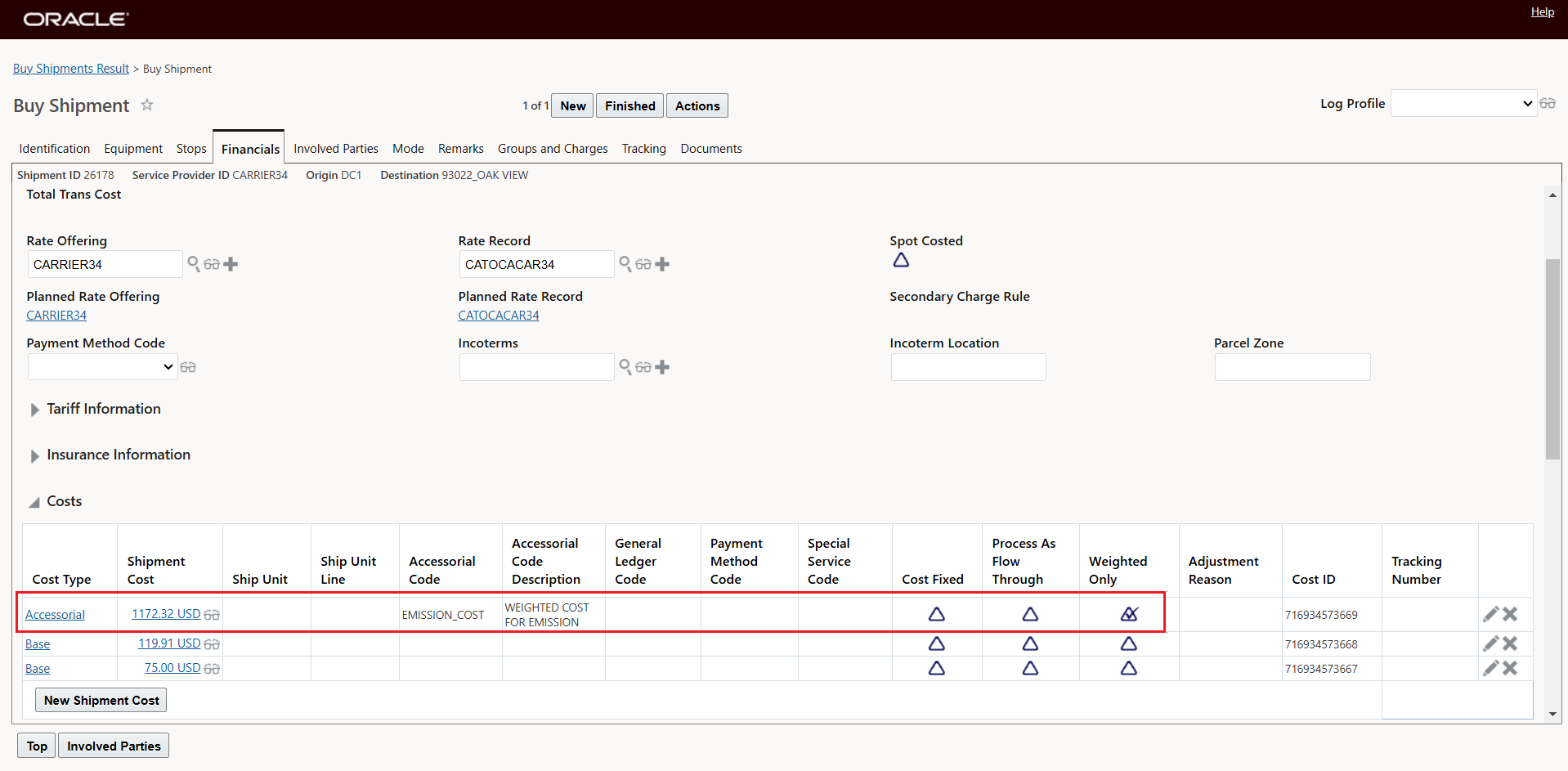
Task: View currency details for 119.91 USD
Action: tap(212, 644)
